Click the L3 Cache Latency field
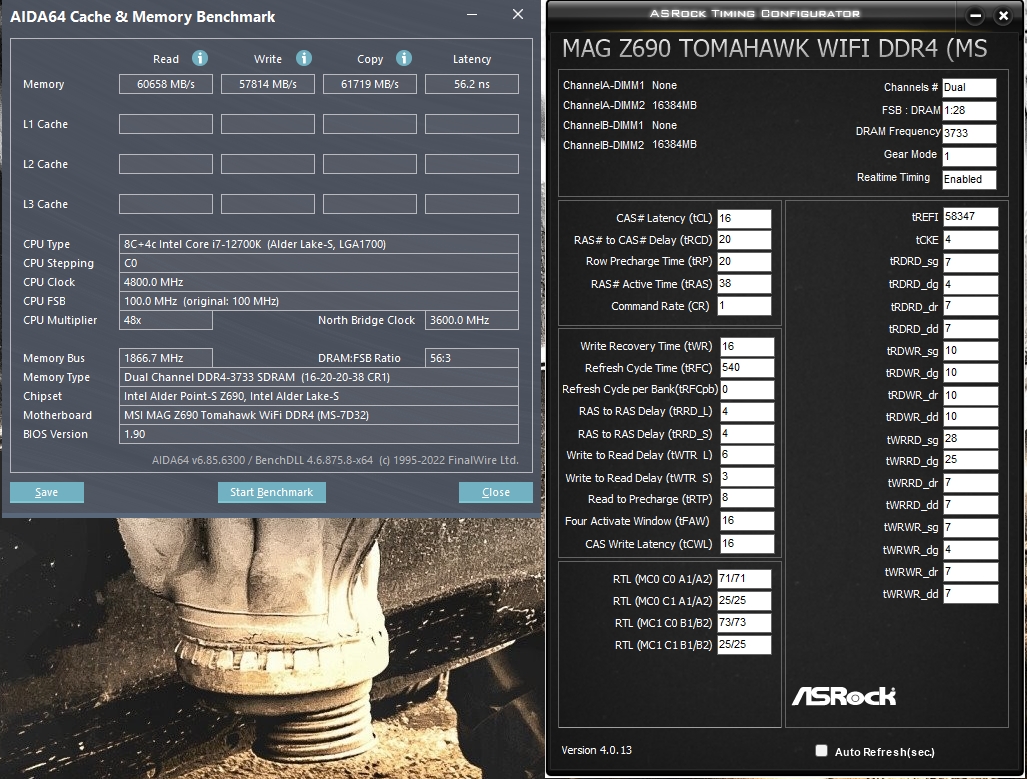The width and height of the screenshot is (1027, 779). [472, 204]
